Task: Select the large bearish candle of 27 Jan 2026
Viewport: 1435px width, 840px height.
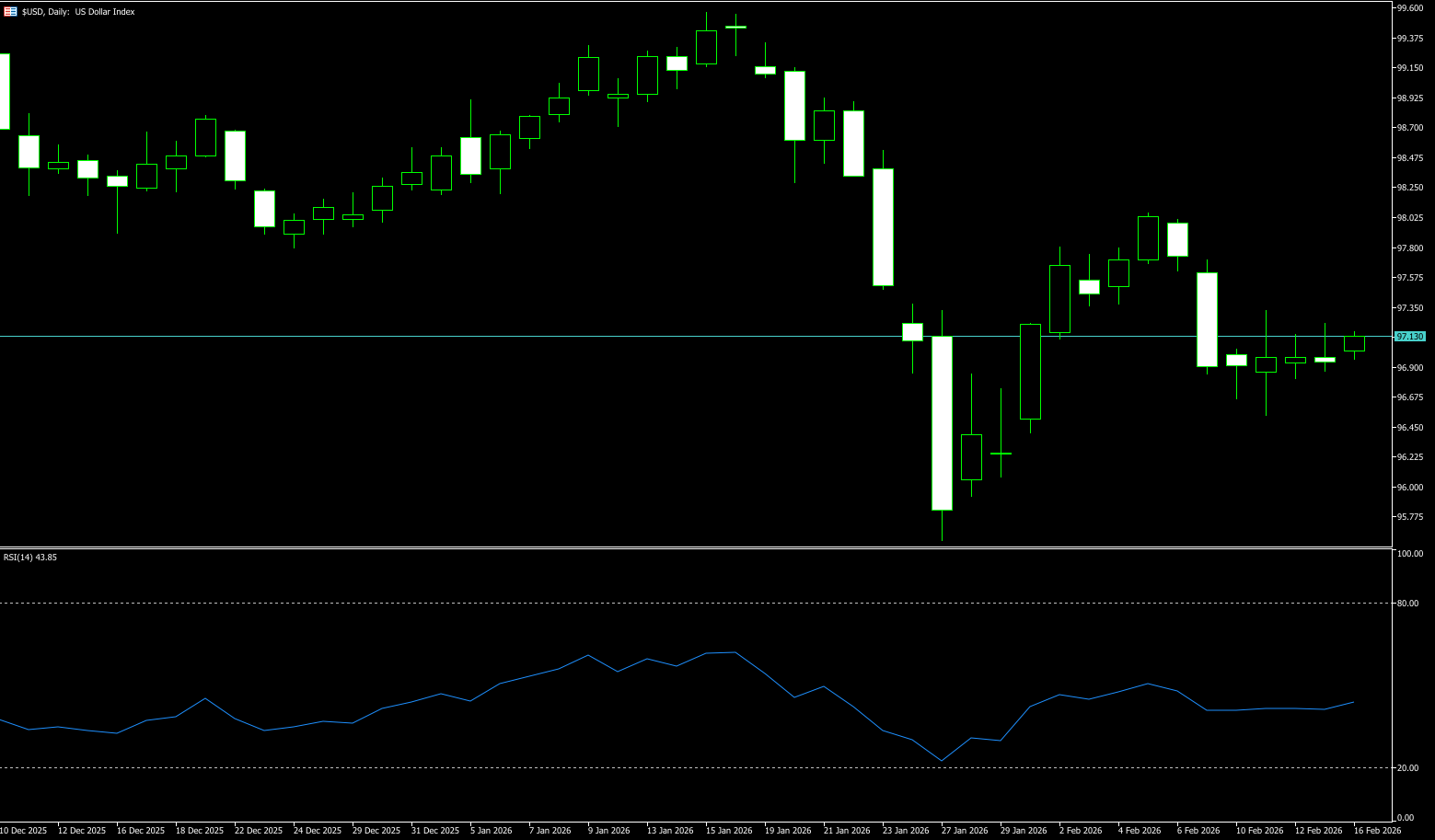Action: [942, 423]
